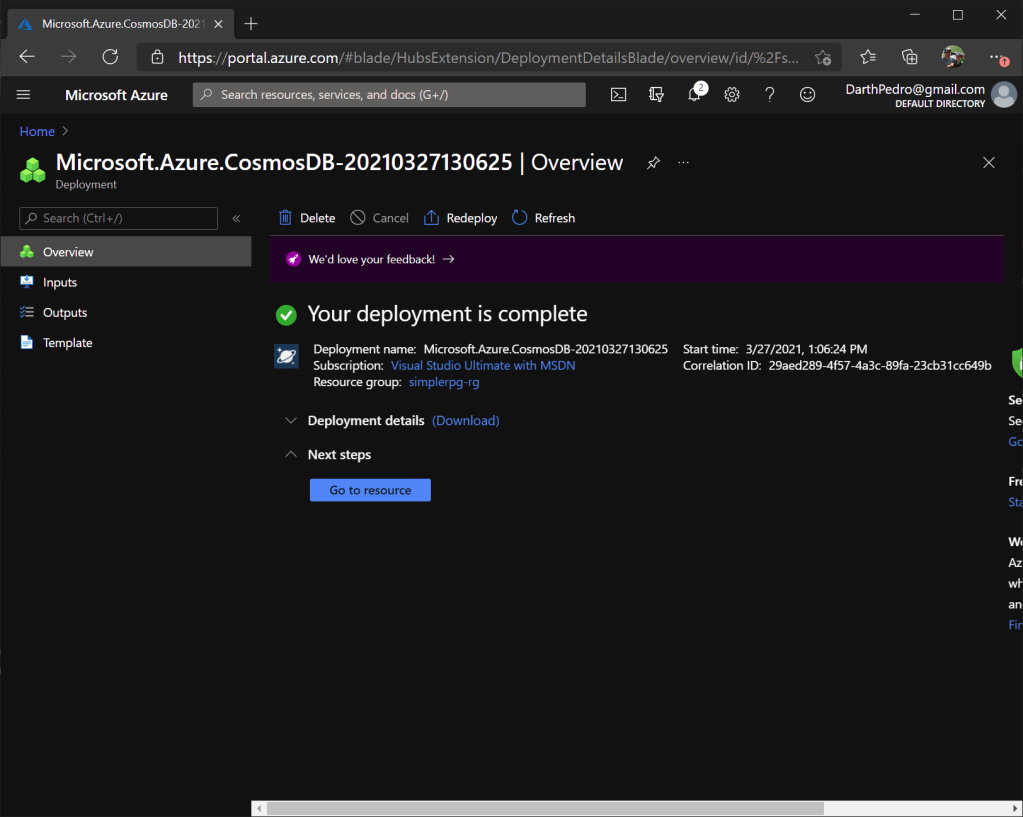Image resolution: width=1023 pixels, height=817 pixels.
Task: Pin deployment blade to dashboard
Action: coord(653,163)
